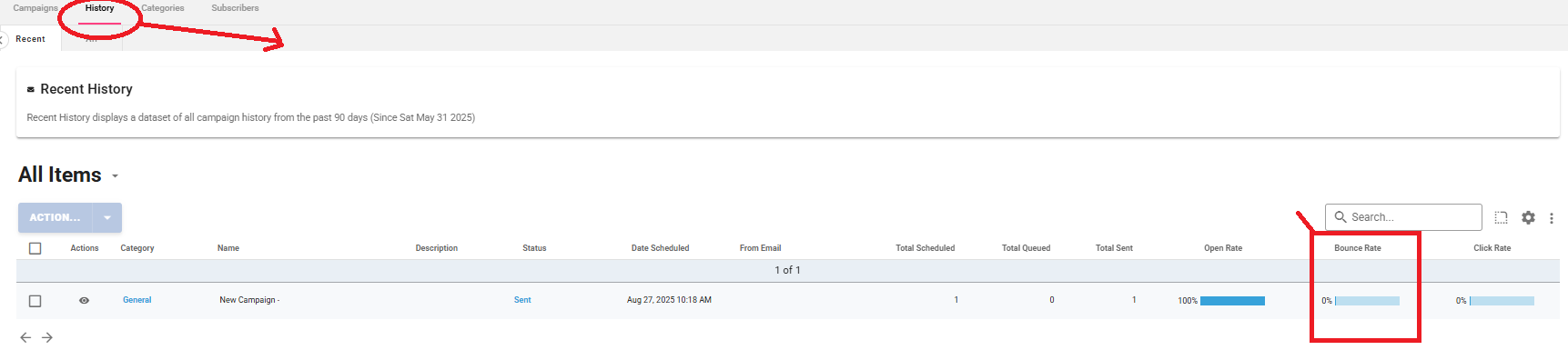The width and height of the screenshot is (1568, 360).
Task: Switch to the History tab
Action: click(99, 8)
